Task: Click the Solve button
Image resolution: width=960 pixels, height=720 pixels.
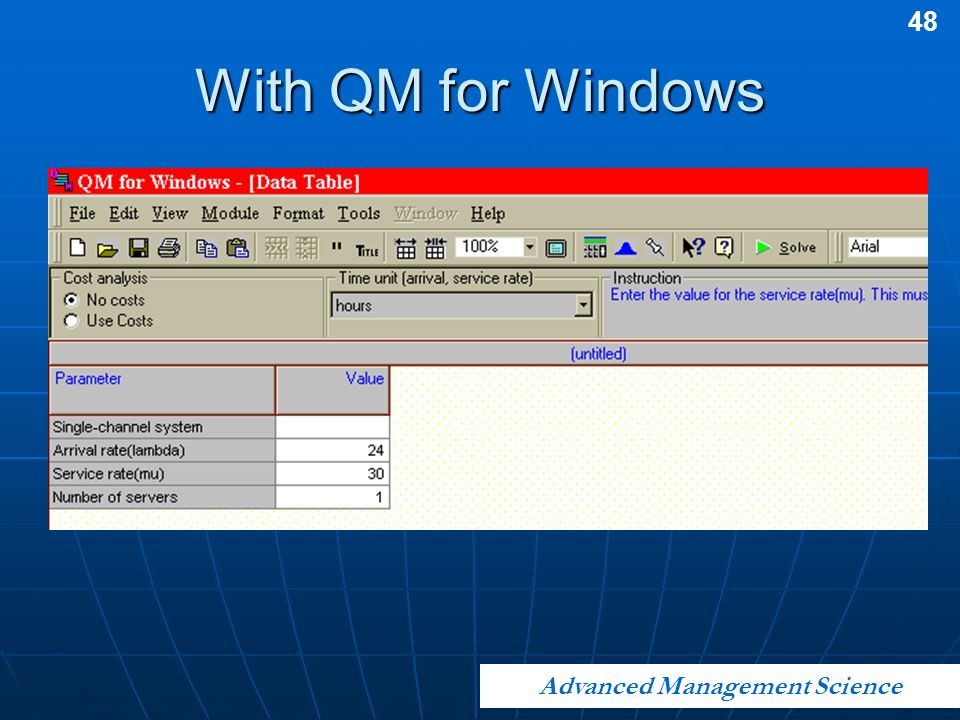Action: tap(786, 247)
